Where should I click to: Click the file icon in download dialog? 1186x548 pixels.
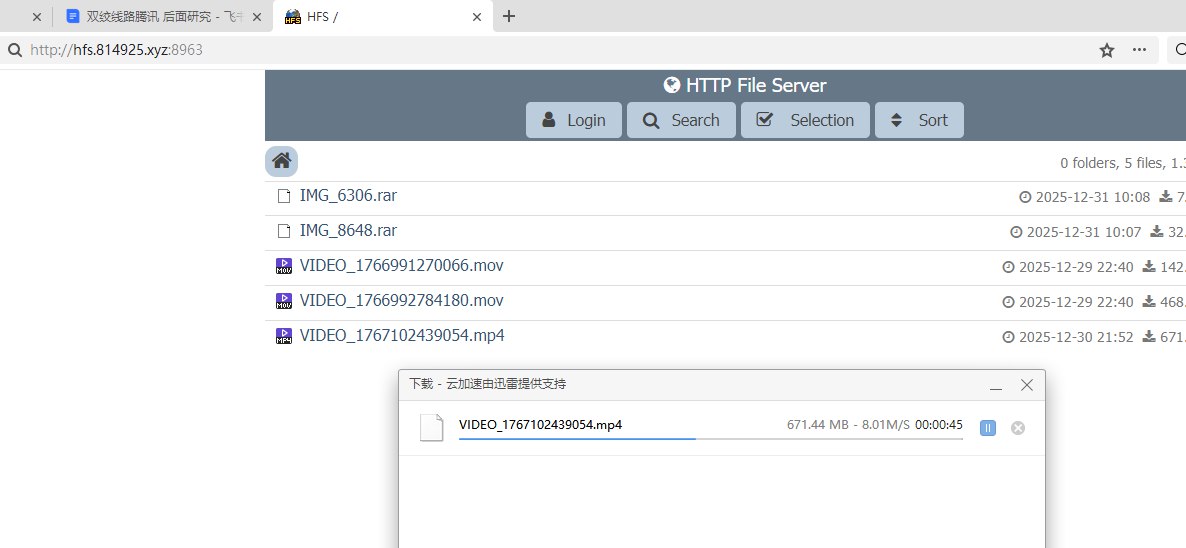click(431, 427)
